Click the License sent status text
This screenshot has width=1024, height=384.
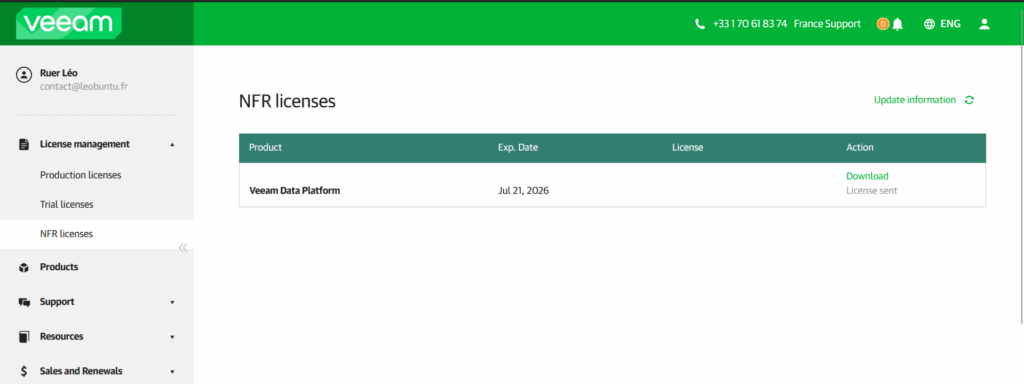coord(871,191)
